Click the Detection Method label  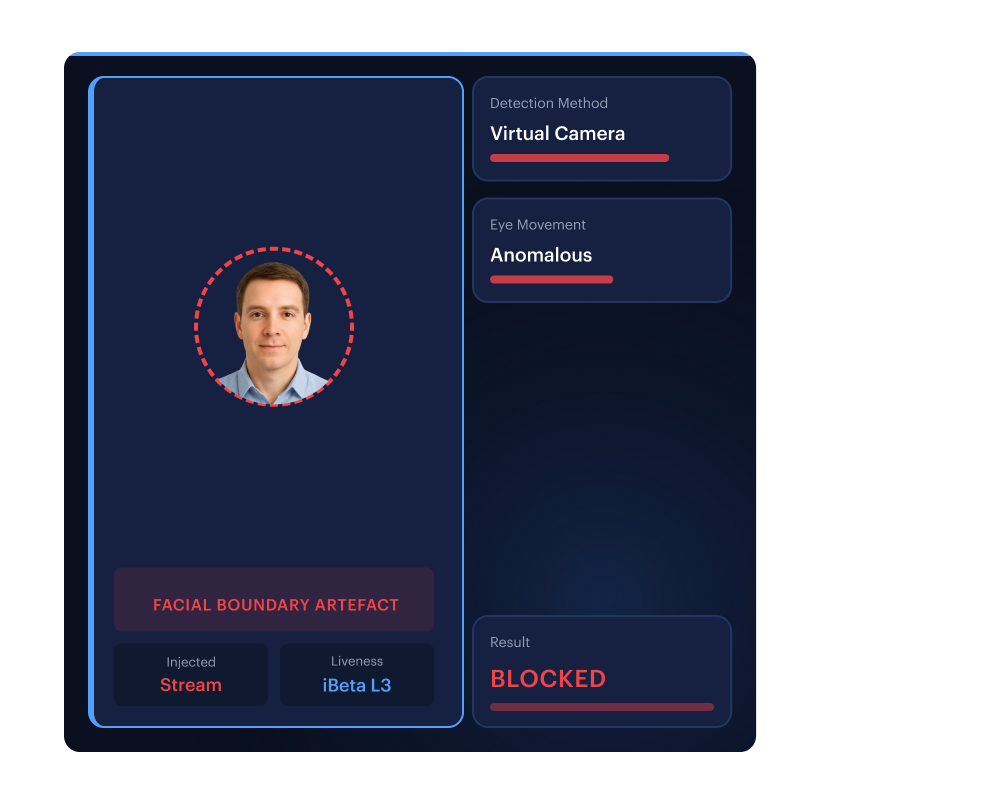548,103
